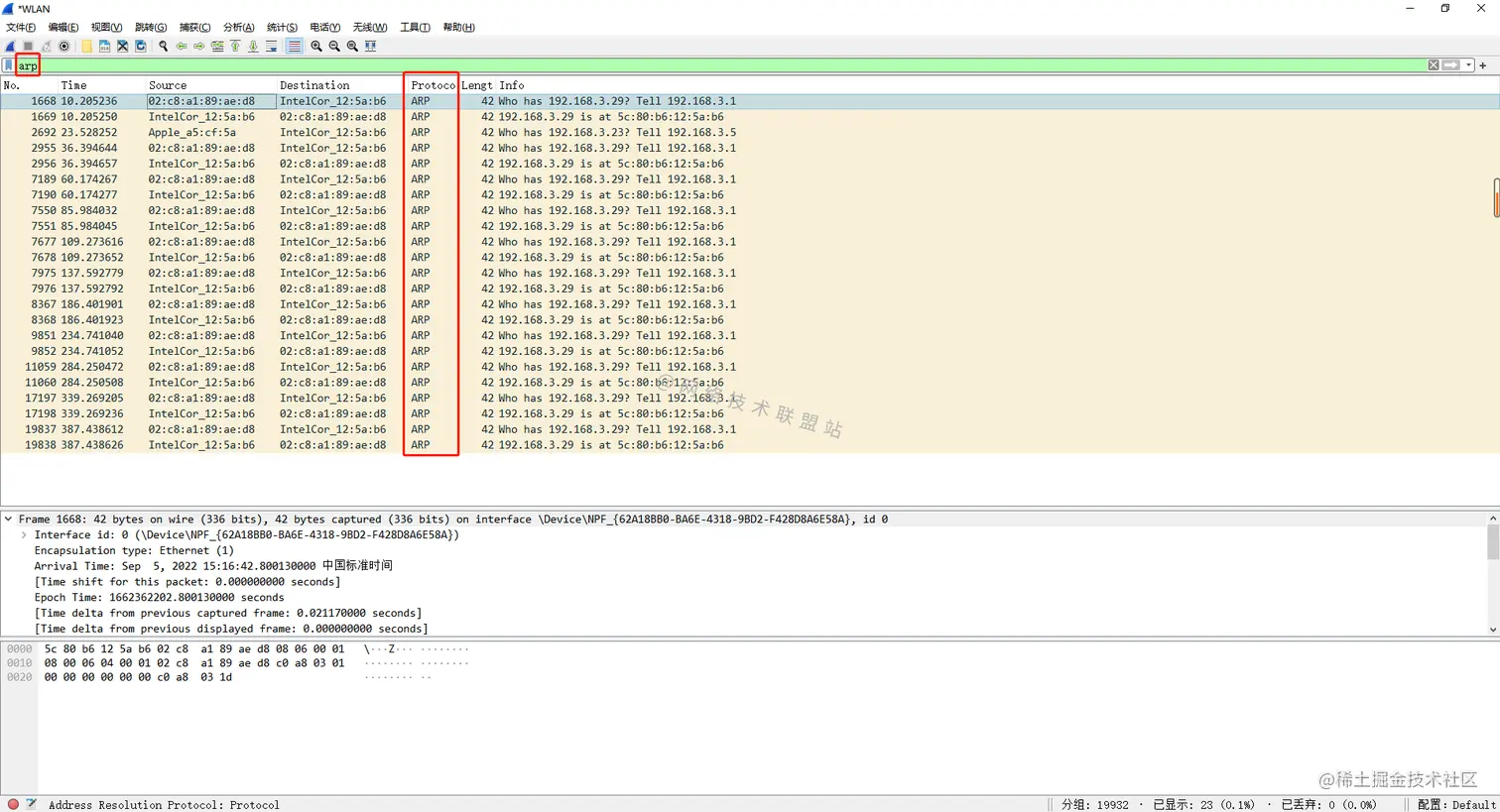Select the Apple_a5:cf:5a source cell
1500x812 pixels.
point(191,132)
